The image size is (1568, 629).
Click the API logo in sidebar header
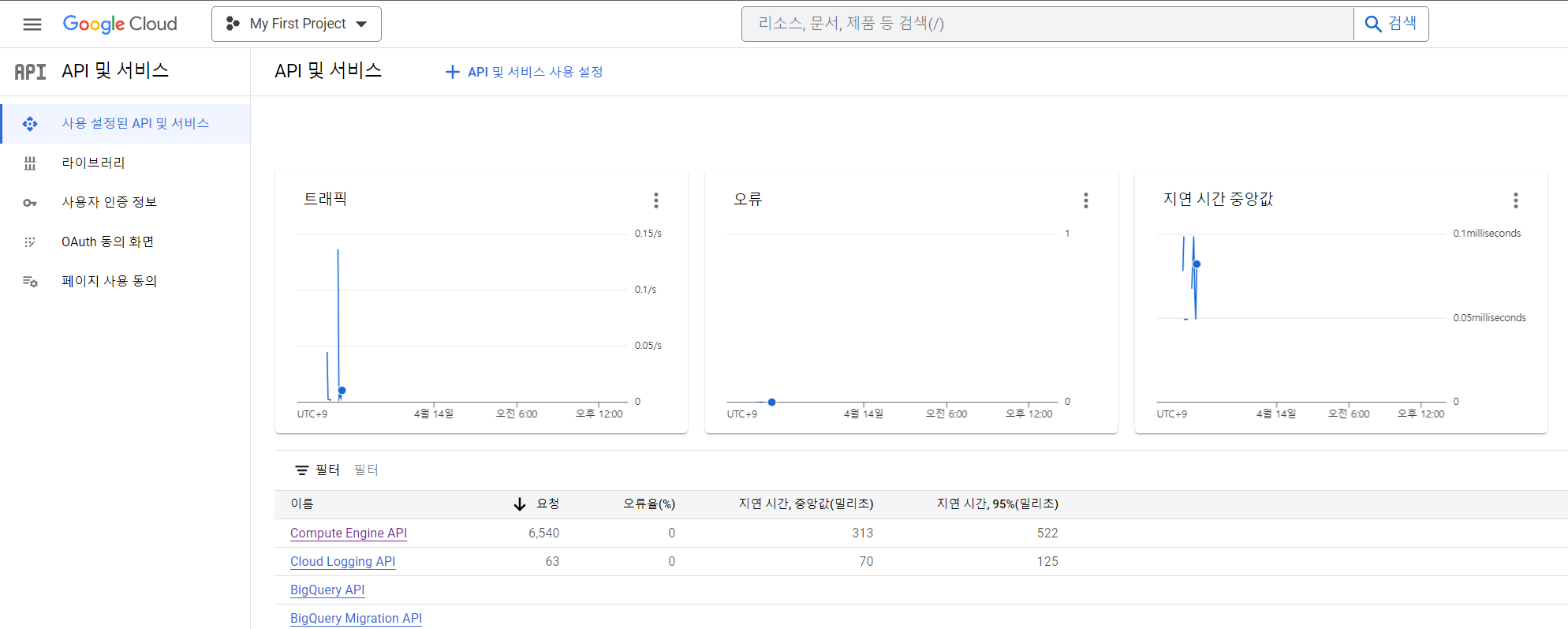pos(31,72)
